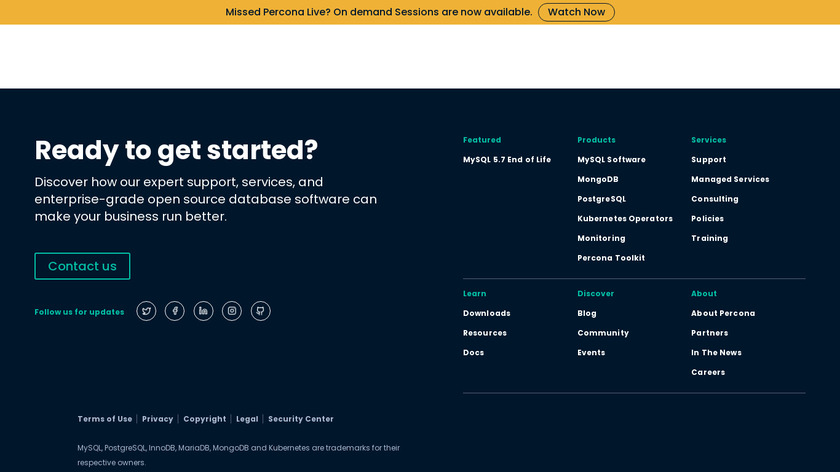Open MySQL Software product link

[x=611, y=160]
